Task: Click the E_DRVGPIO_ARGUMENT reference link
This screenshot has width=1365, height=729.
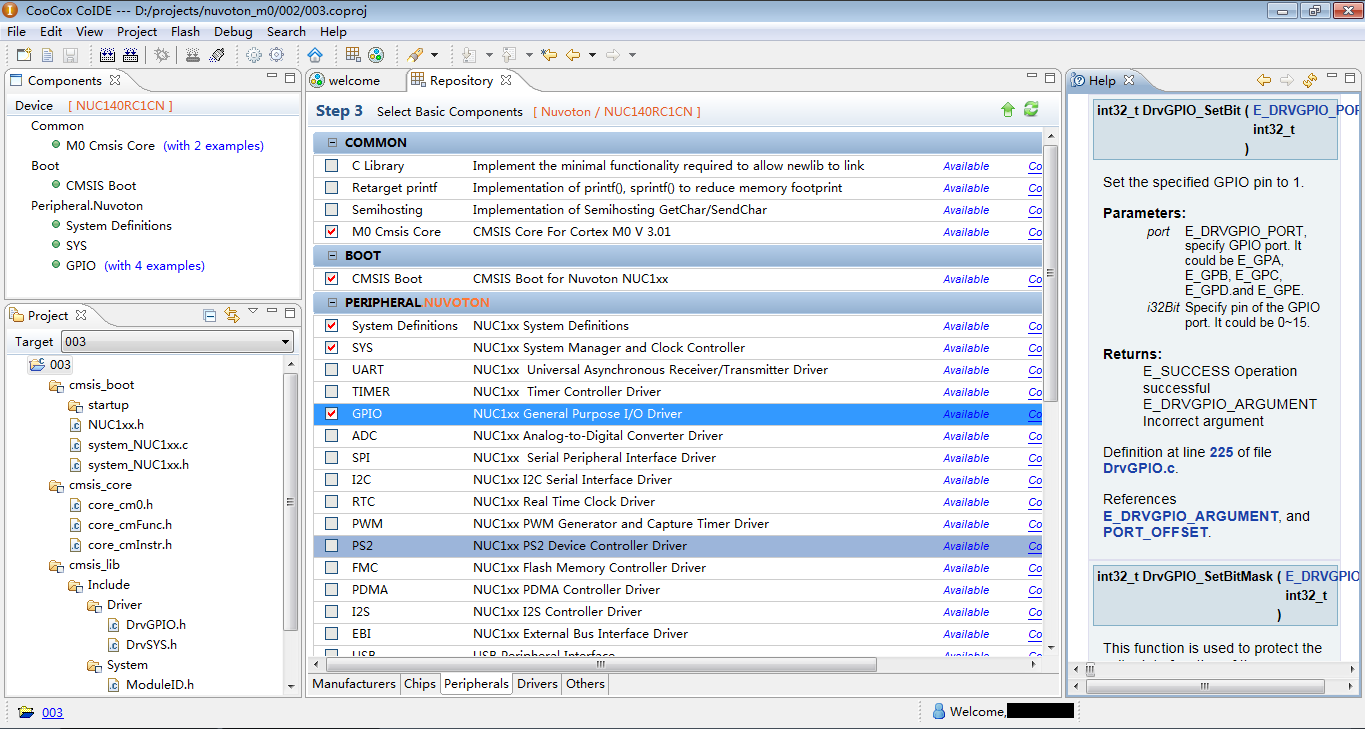Action: point(1191,516)
